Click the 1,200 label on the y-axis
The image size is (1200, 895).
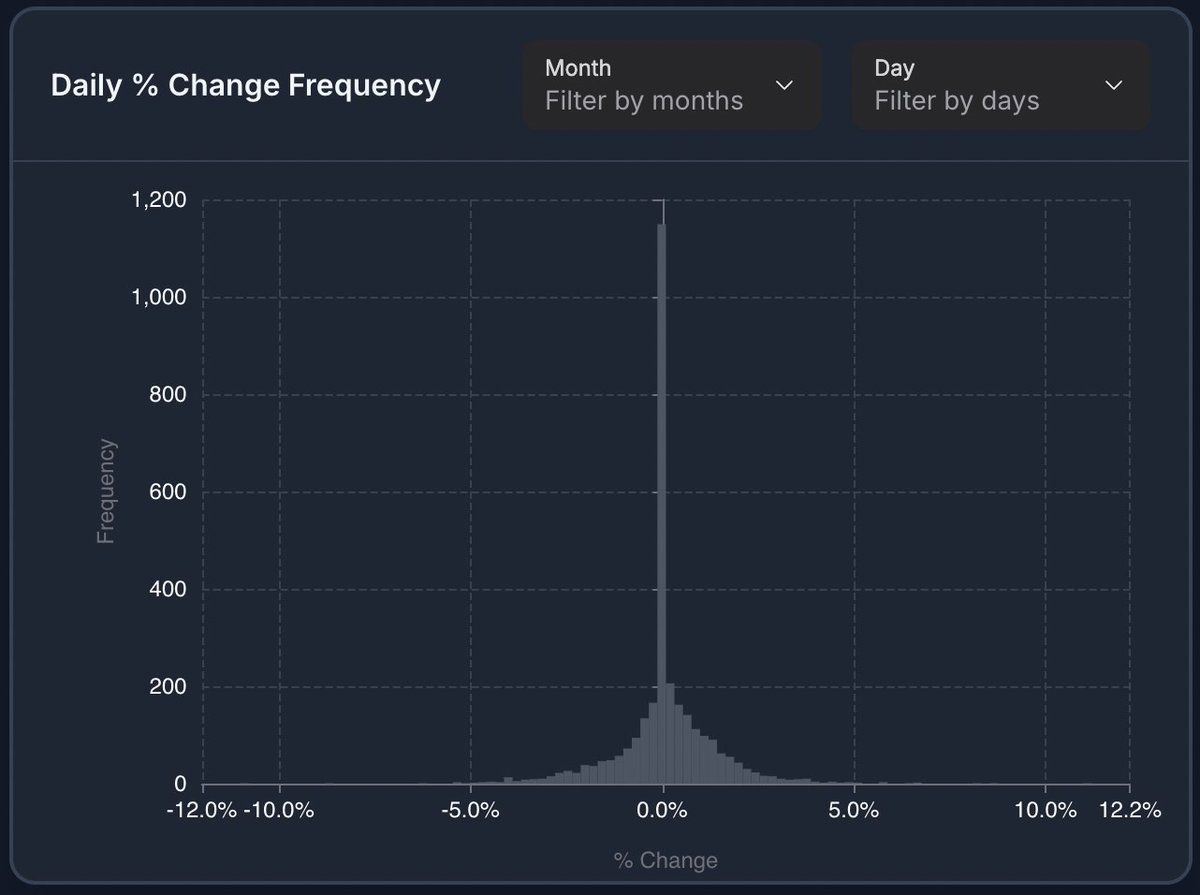click(x=160, y=199)
